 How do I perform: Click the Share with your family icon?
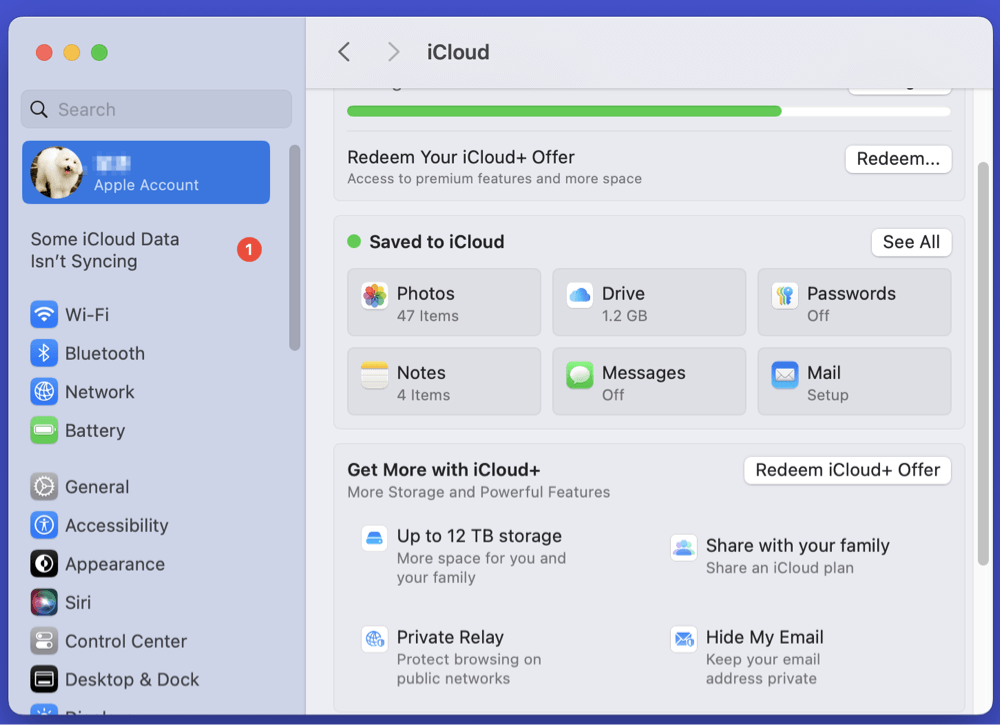tap(684, 547)
